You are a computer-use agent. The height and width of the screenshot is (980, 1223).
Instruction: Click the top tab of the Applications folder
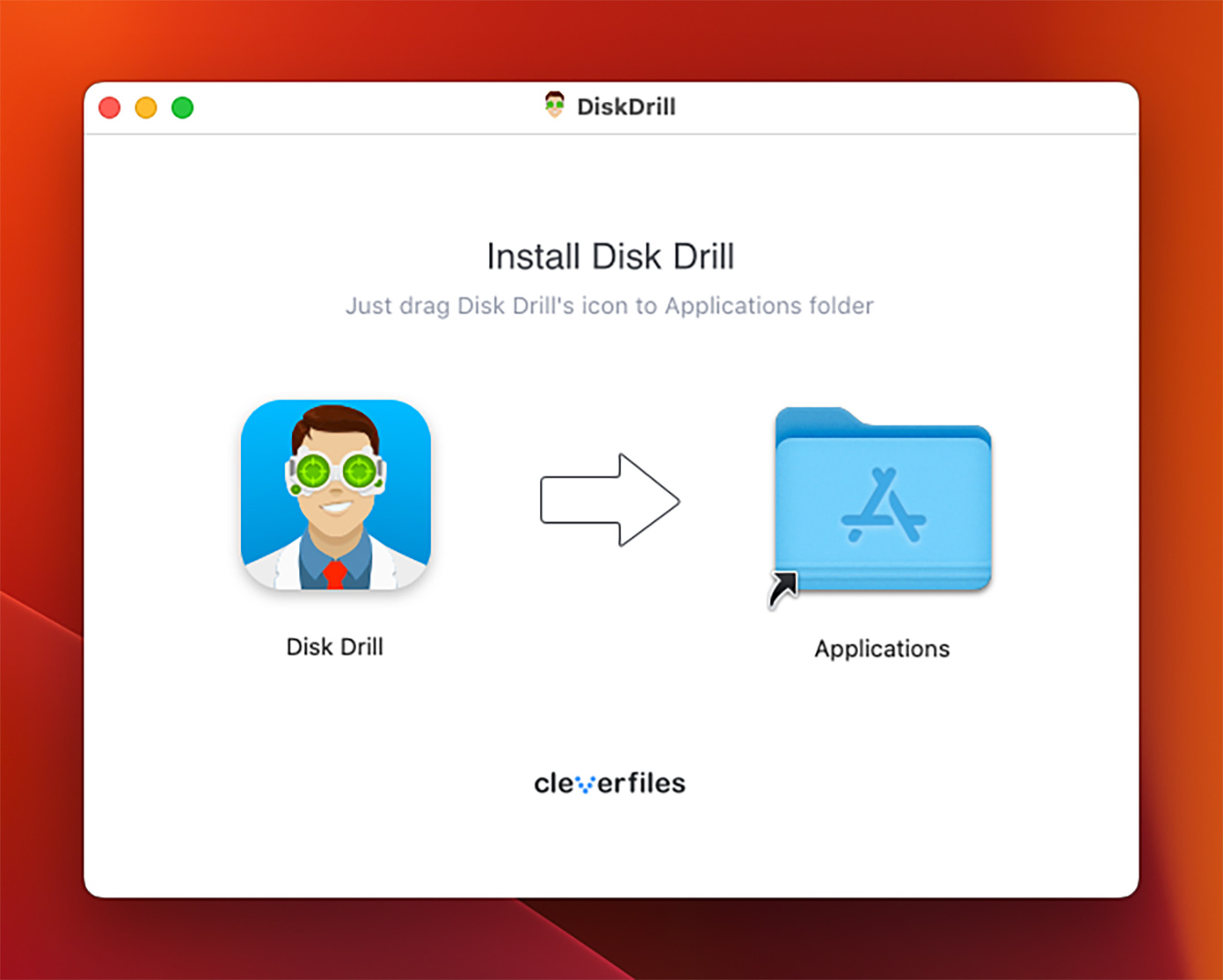click(815, 418)
